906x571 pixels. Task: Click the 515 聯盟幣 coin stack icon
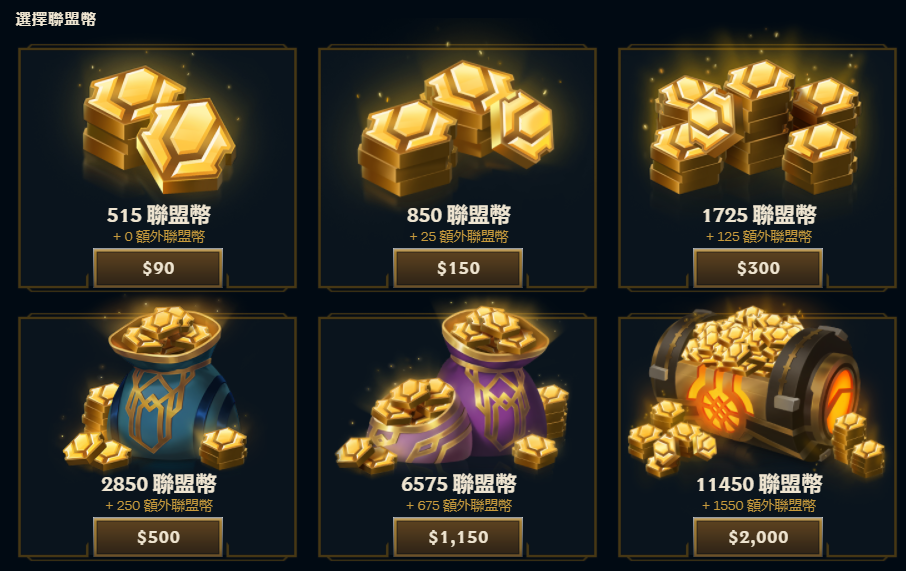pyautogui.click(x=159, y=129)
